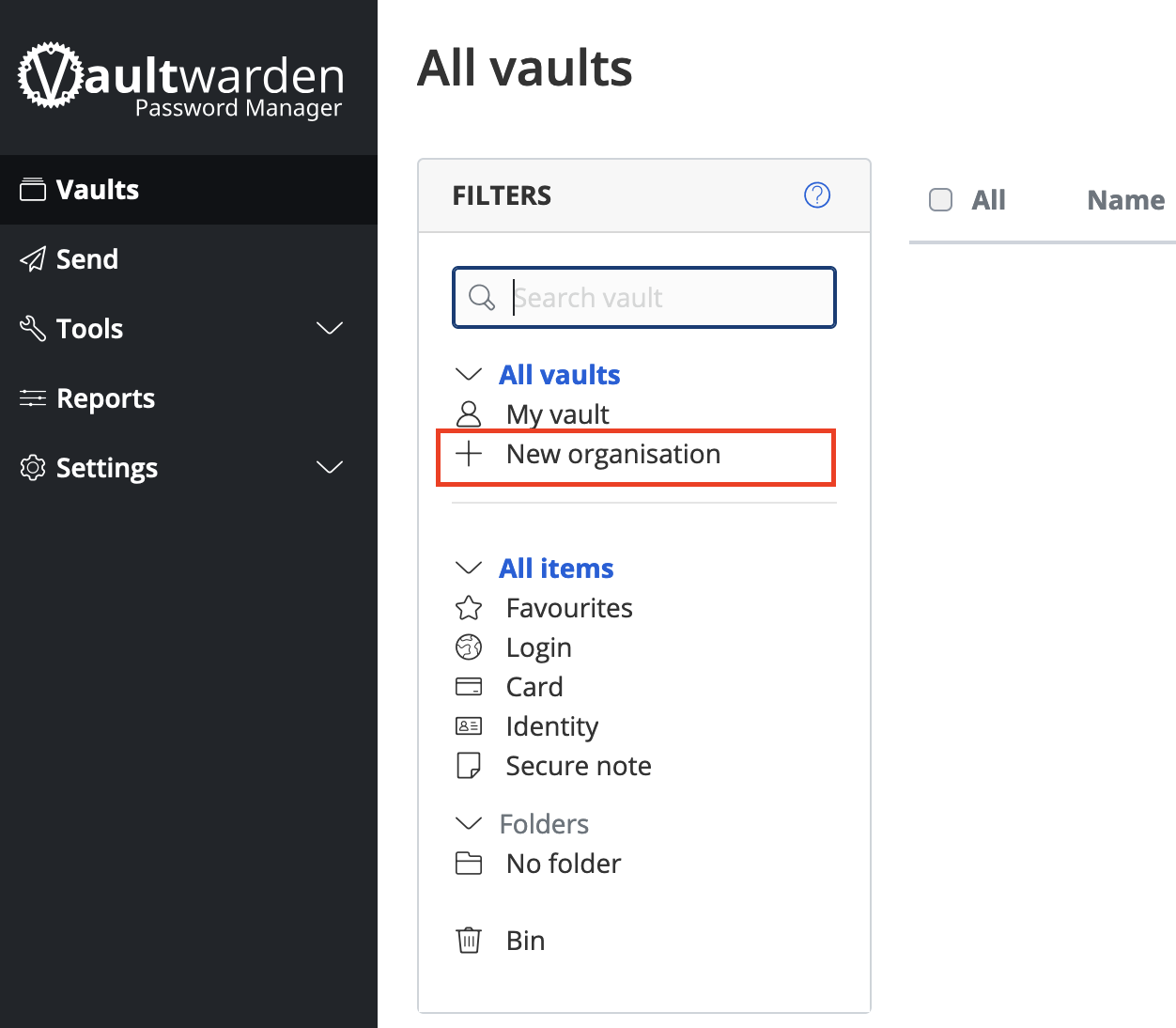Collapse the All vaults filter chevron
Screen dimensions: 1176x1028
pyautogui.click(x=468, y=374)
